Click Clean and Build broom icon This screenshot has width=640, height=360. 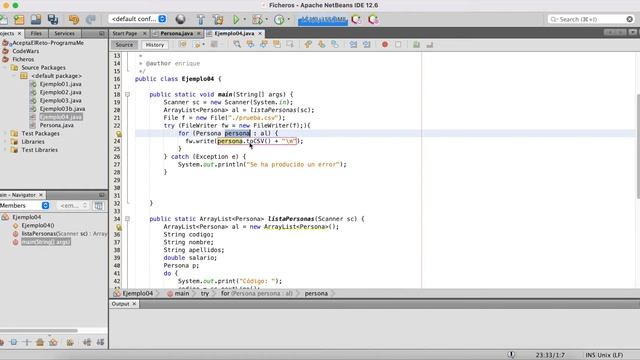coord(218,19)
